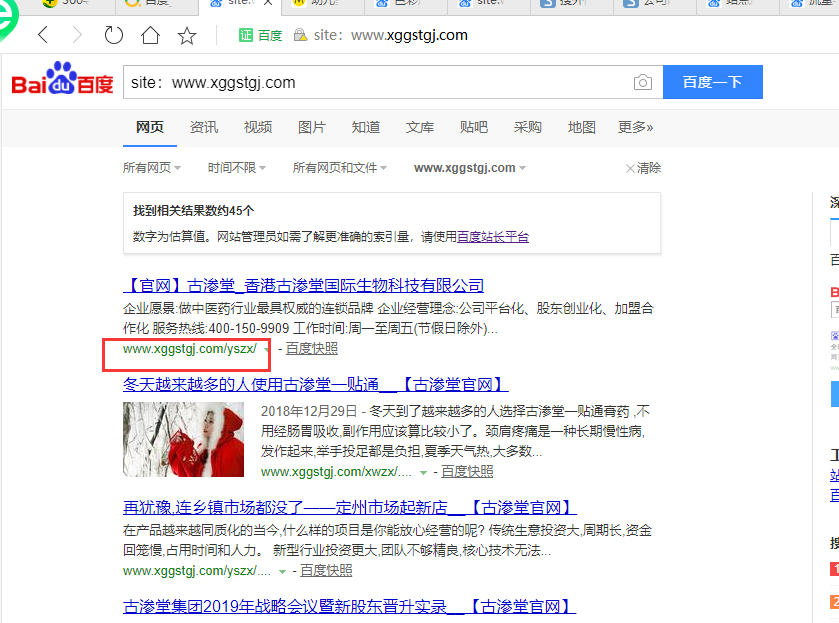This screenshot has width=839, height=623.
Task: Click the snippet starting 在产品越来越同质化的当今
Action: pos(387,540)
